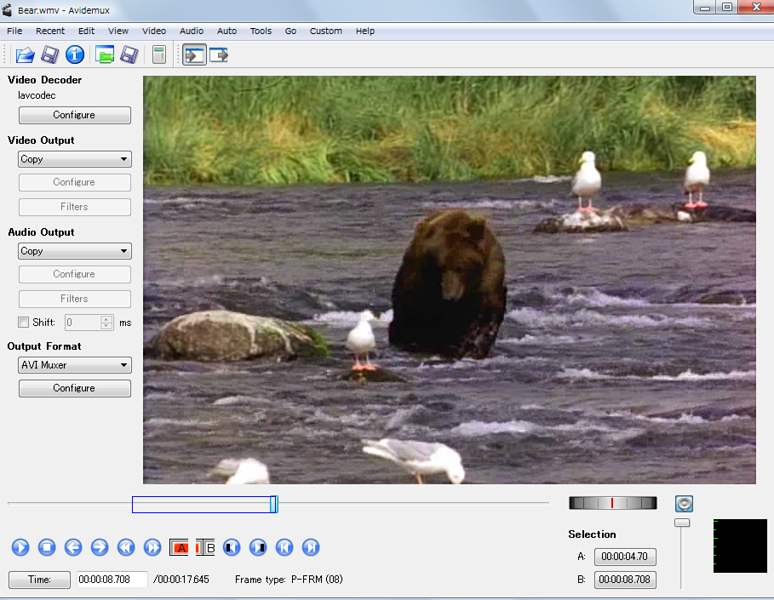The image size is (774, 600).
Task: Toggle the audio speaker icon above volume slider
Action: 684,504
